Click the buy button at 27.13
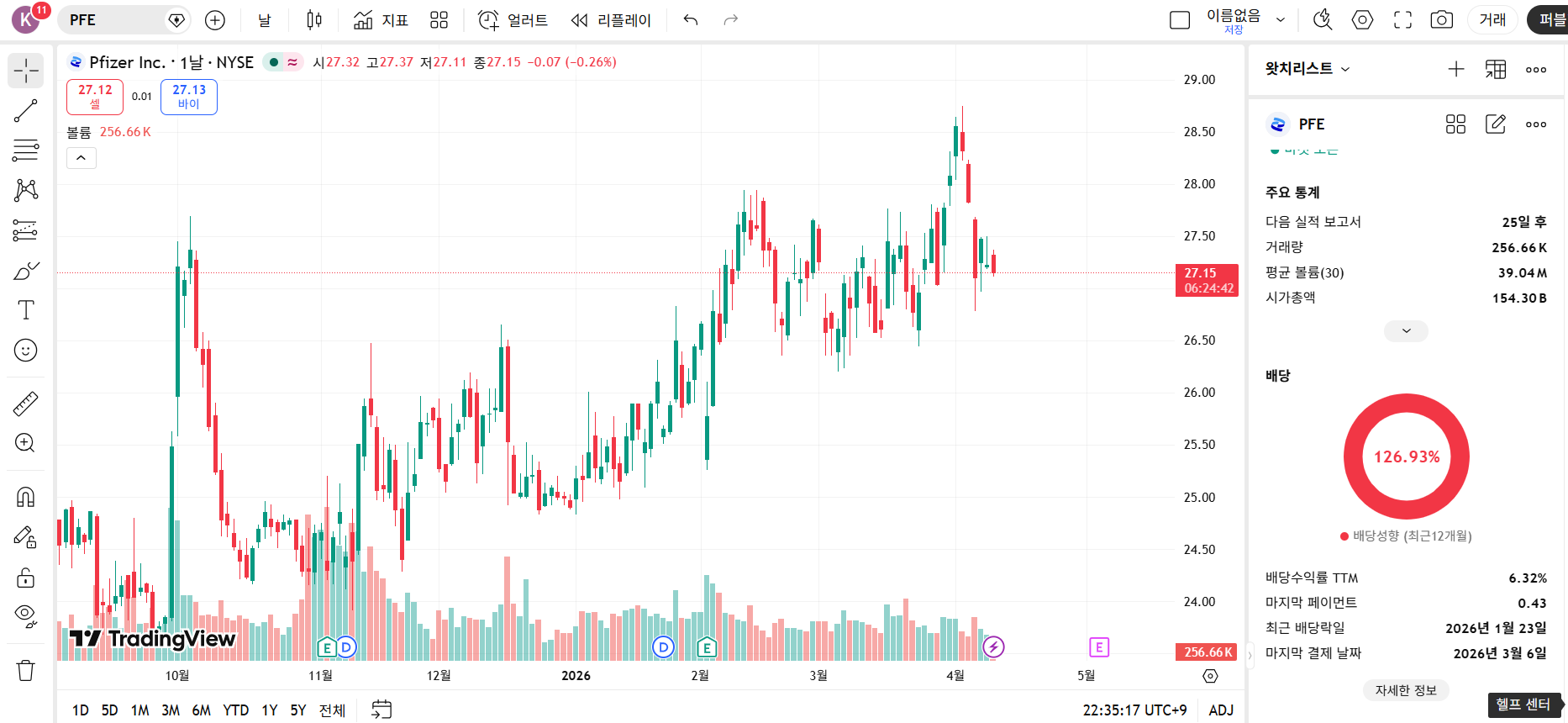This screenshot has height=723, width=1568. pos(189,97)
